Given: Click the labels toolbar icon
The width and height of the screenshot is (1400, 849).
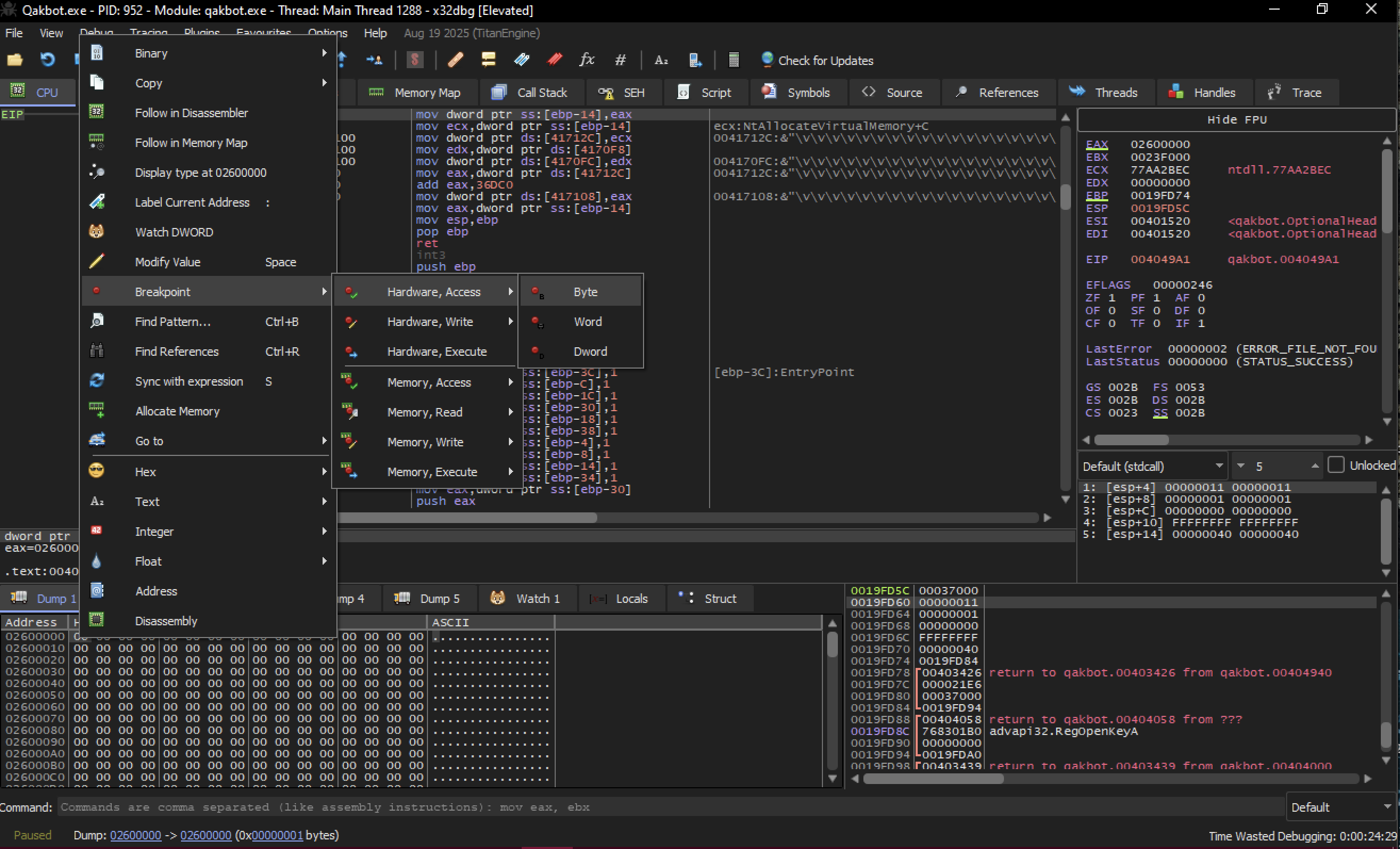Looking at the screenshot, I should [x=521, y=59].
